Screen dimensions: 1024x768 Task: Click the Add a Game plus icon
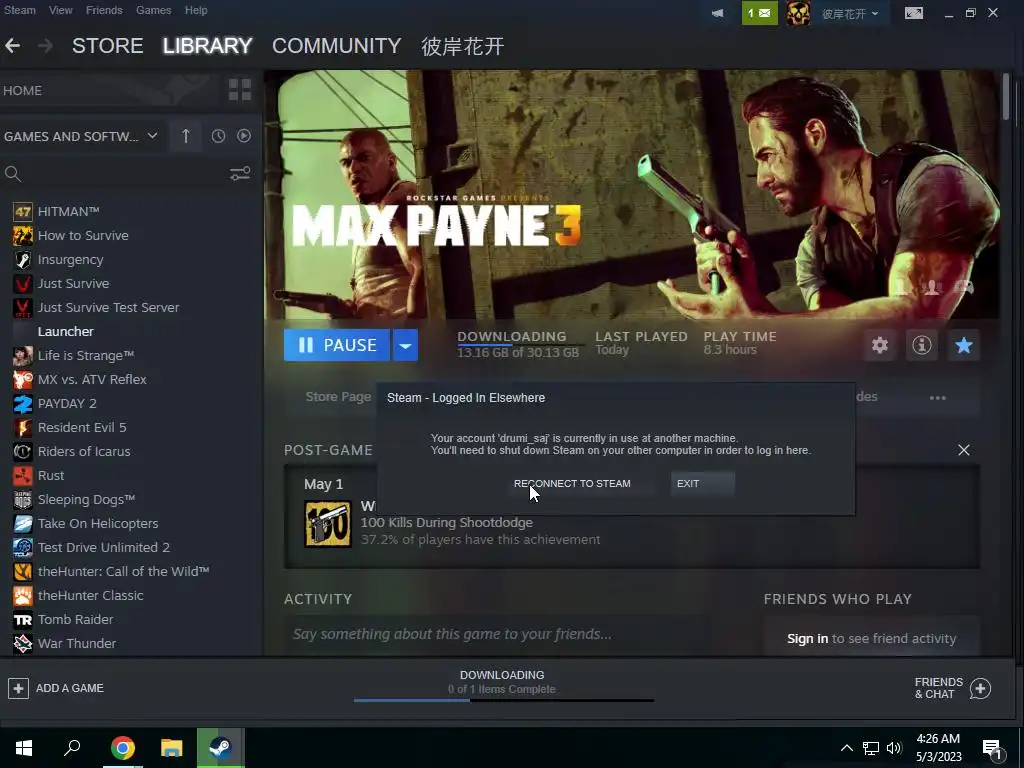[18, 688]
